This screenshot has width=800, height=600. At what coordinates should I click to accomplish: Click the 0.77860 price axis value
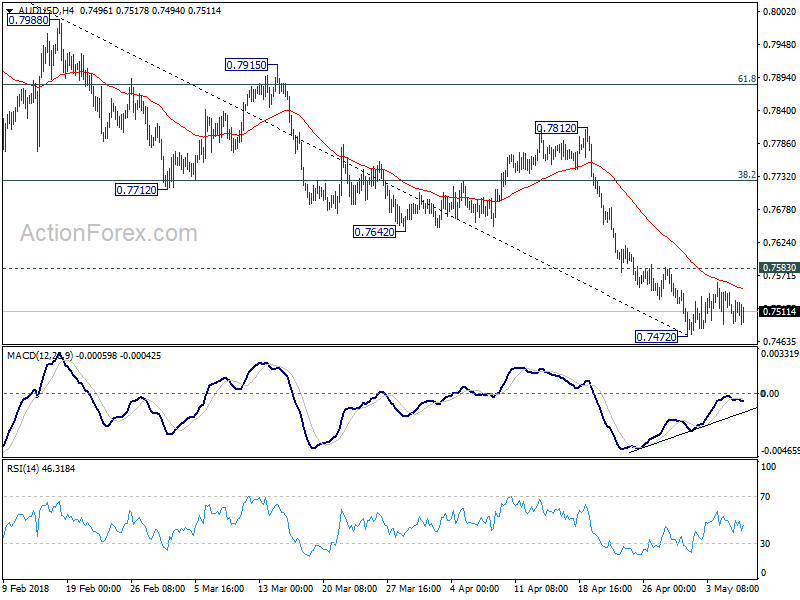tap(779, 143)
